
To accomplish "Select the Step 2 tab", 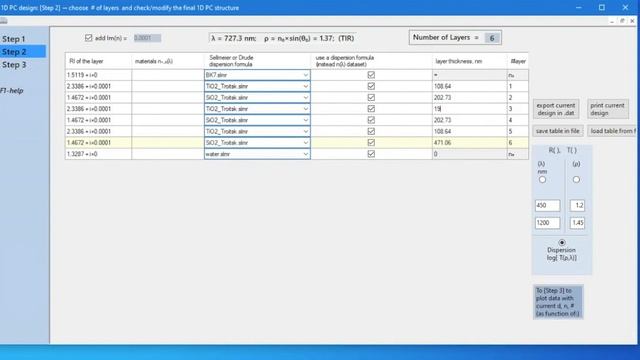I will (x=22, y=52).
